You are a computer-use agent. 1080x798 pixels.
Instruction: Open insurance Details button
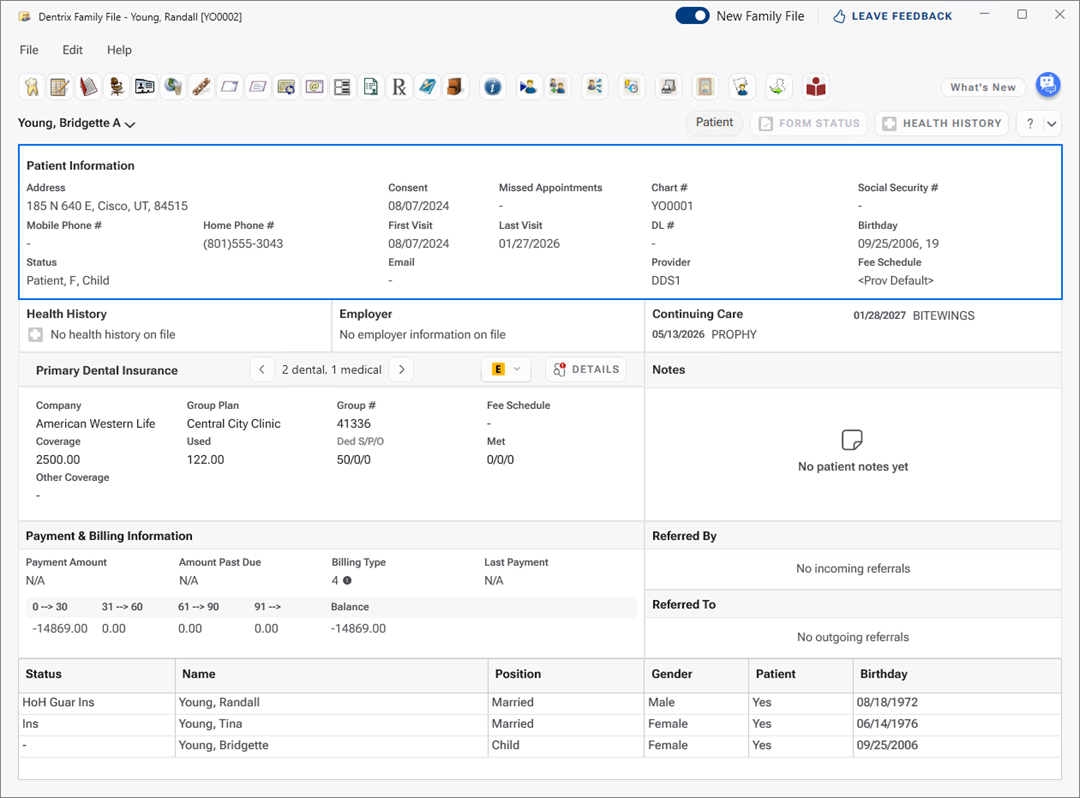(586, 369)
